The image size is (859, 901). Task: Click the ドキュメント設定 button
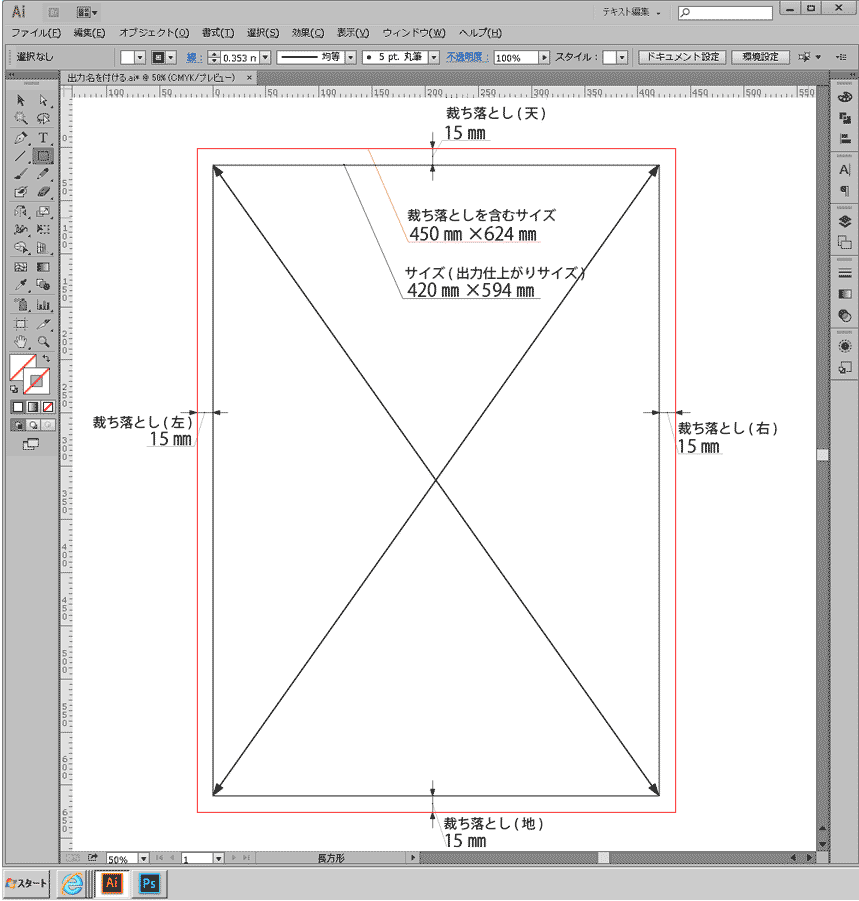pyautogui.click(x=682, y=58)
